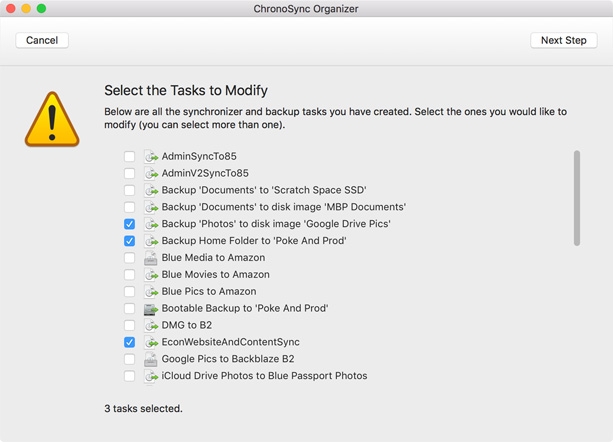Click the Google Pics to Backblaze B2 icon
This screenshot has width=613, height=442.
(151, 359)
